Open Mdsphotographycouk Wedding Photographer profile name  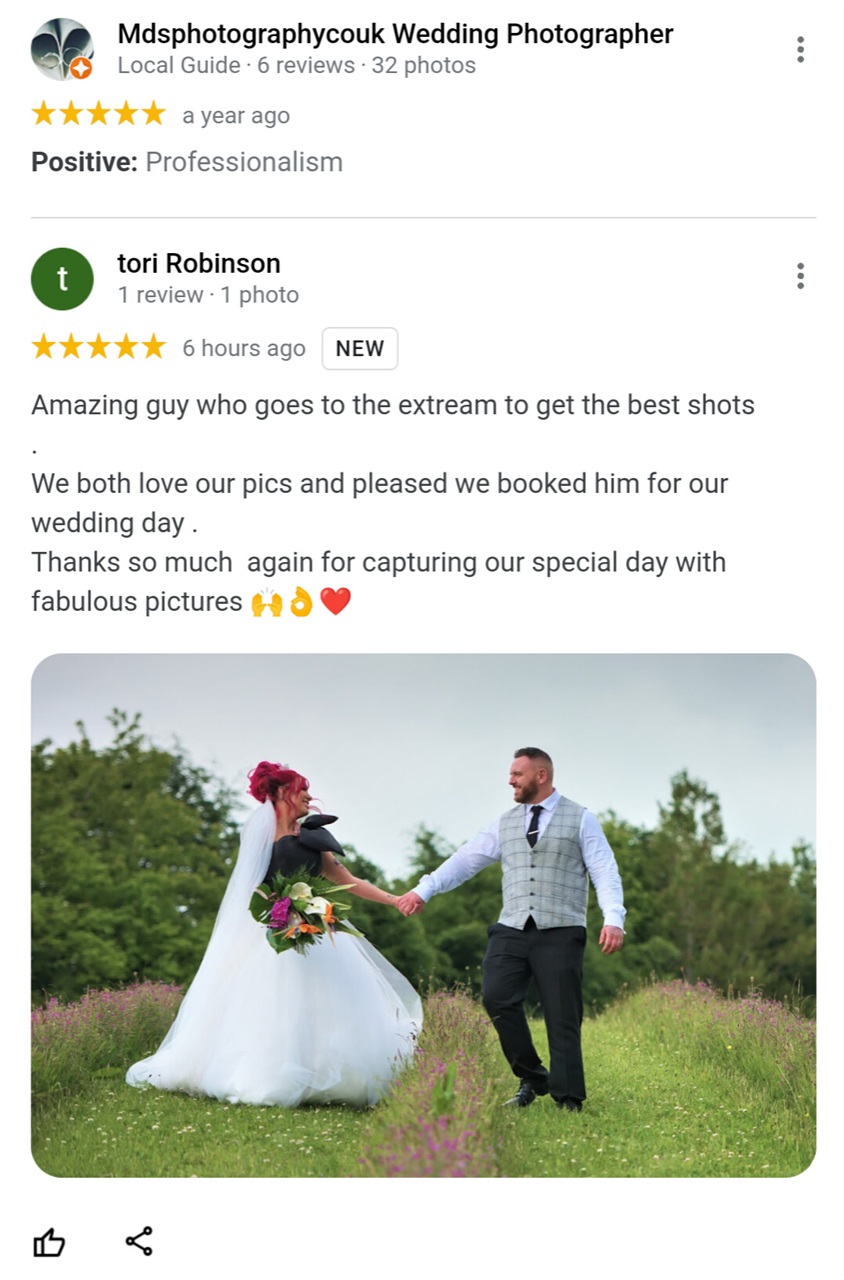pyautogui.click(x=395, y=34)
